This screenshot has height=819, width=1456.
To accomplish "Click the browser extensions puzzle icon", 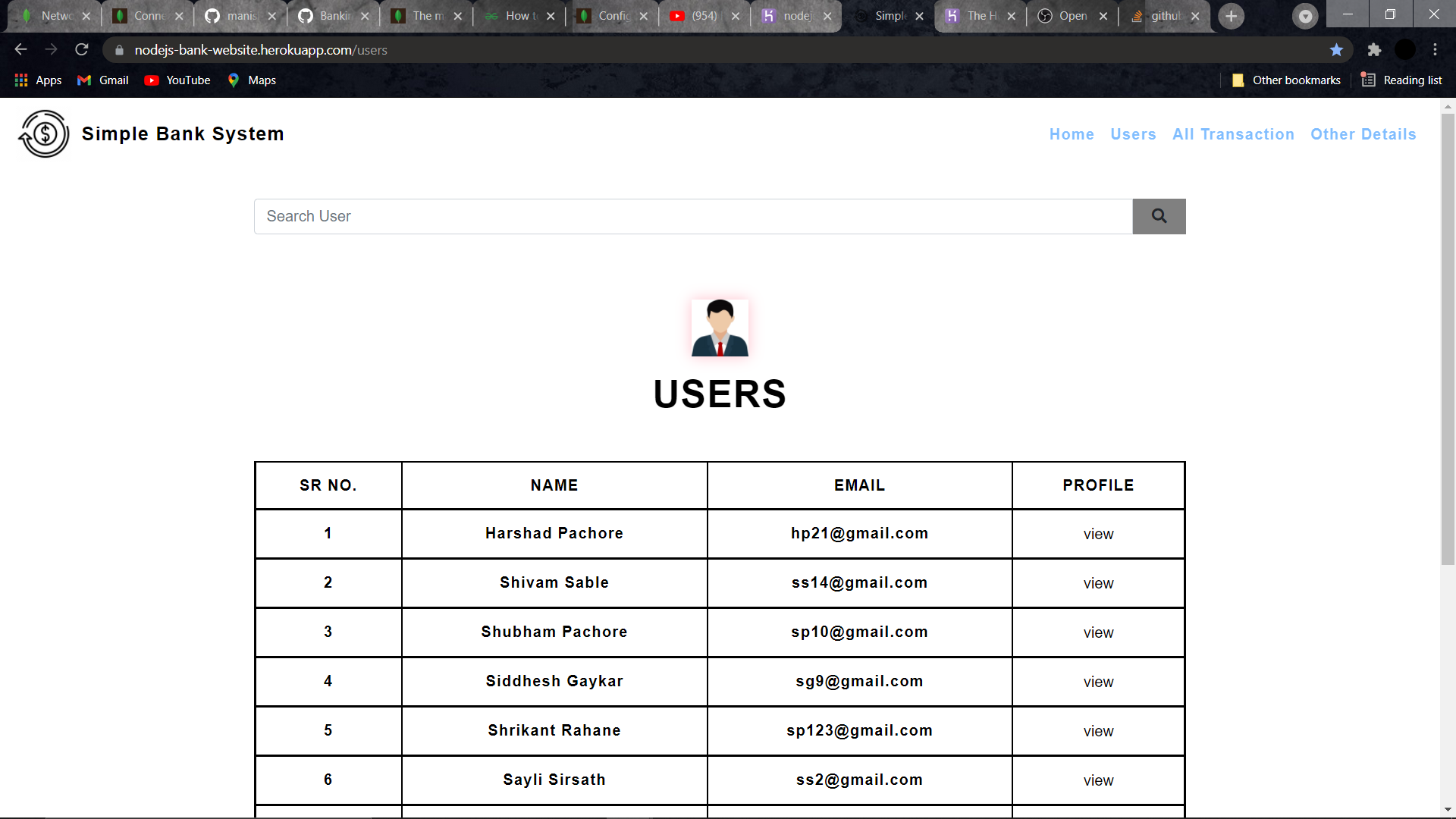I will point(1375,49).
